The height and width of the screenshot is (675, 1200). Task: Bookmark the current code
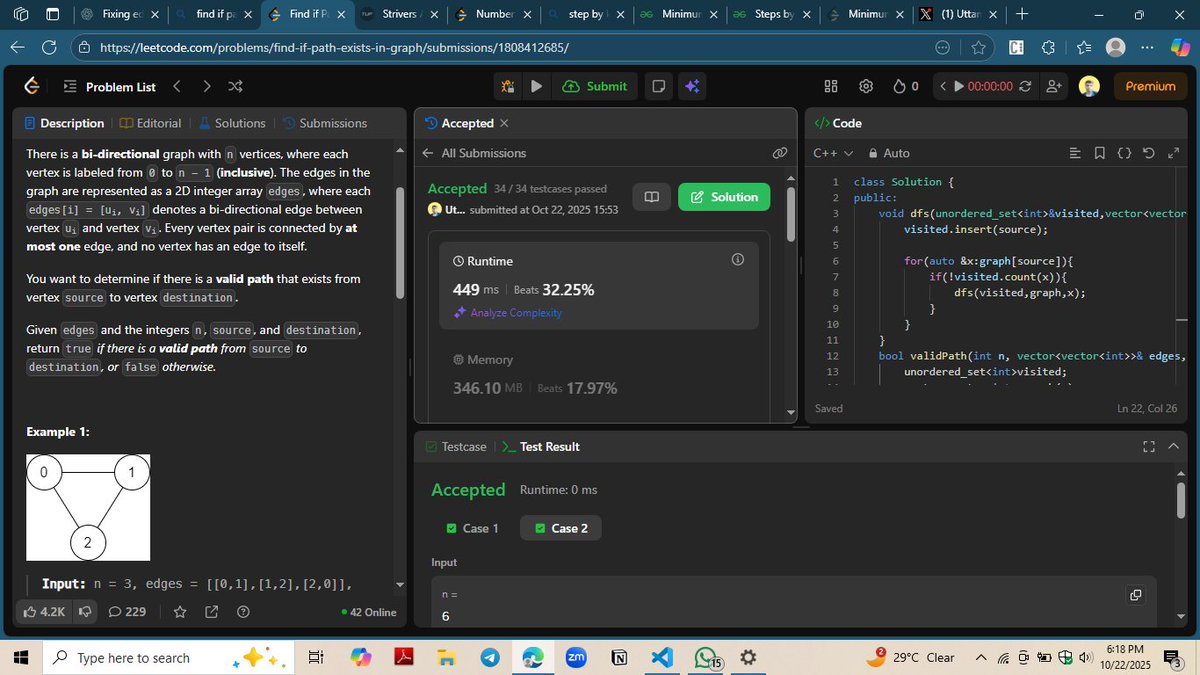pyautogui.click(x=1099, y=152)
